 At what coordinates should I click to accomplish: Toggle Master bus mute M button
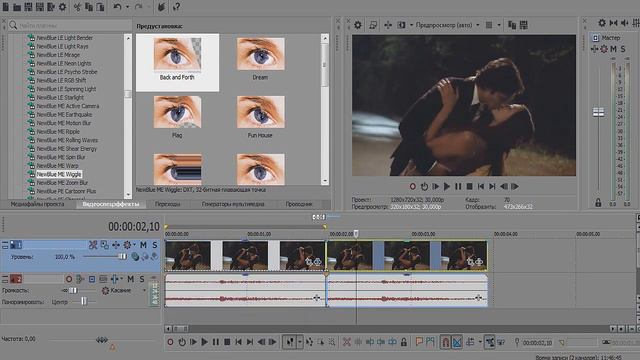(613, 49)
